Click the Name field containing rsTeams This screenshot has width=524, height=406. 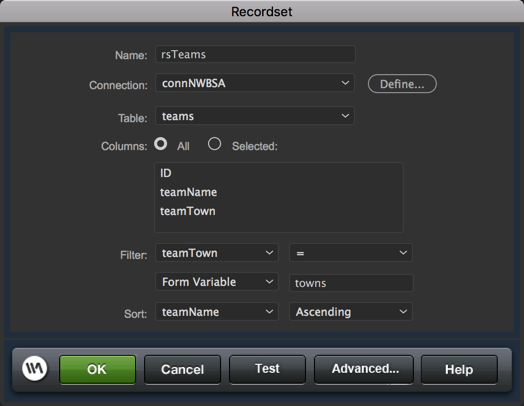(x=255, y=54)
